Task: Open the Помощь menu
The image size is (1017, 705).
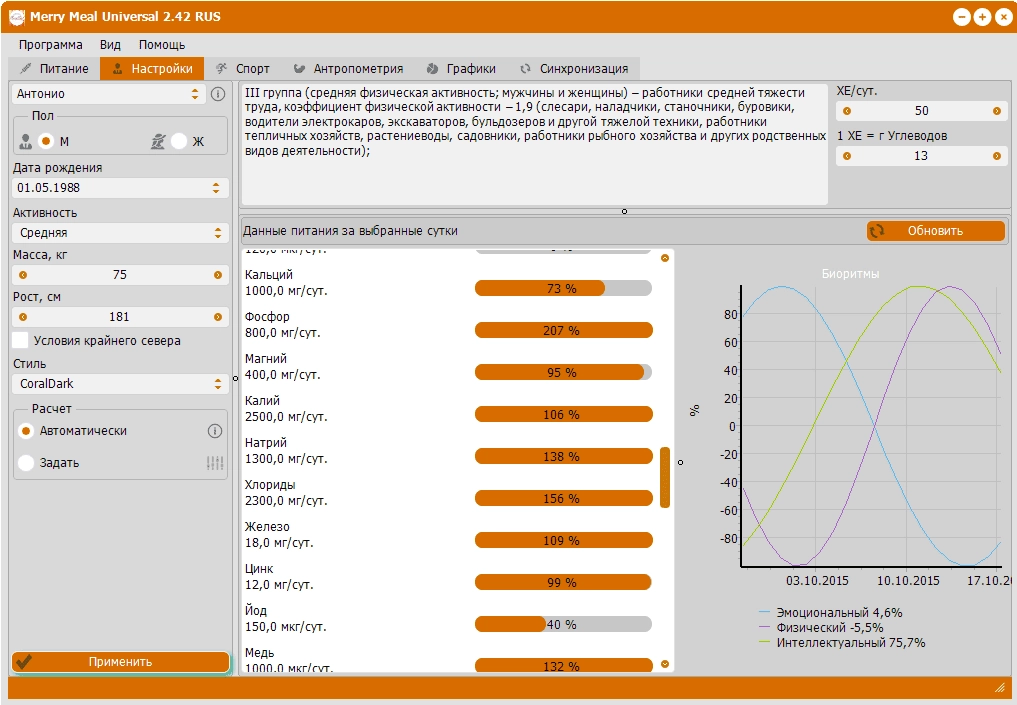Action: click(x=162, y=45)
